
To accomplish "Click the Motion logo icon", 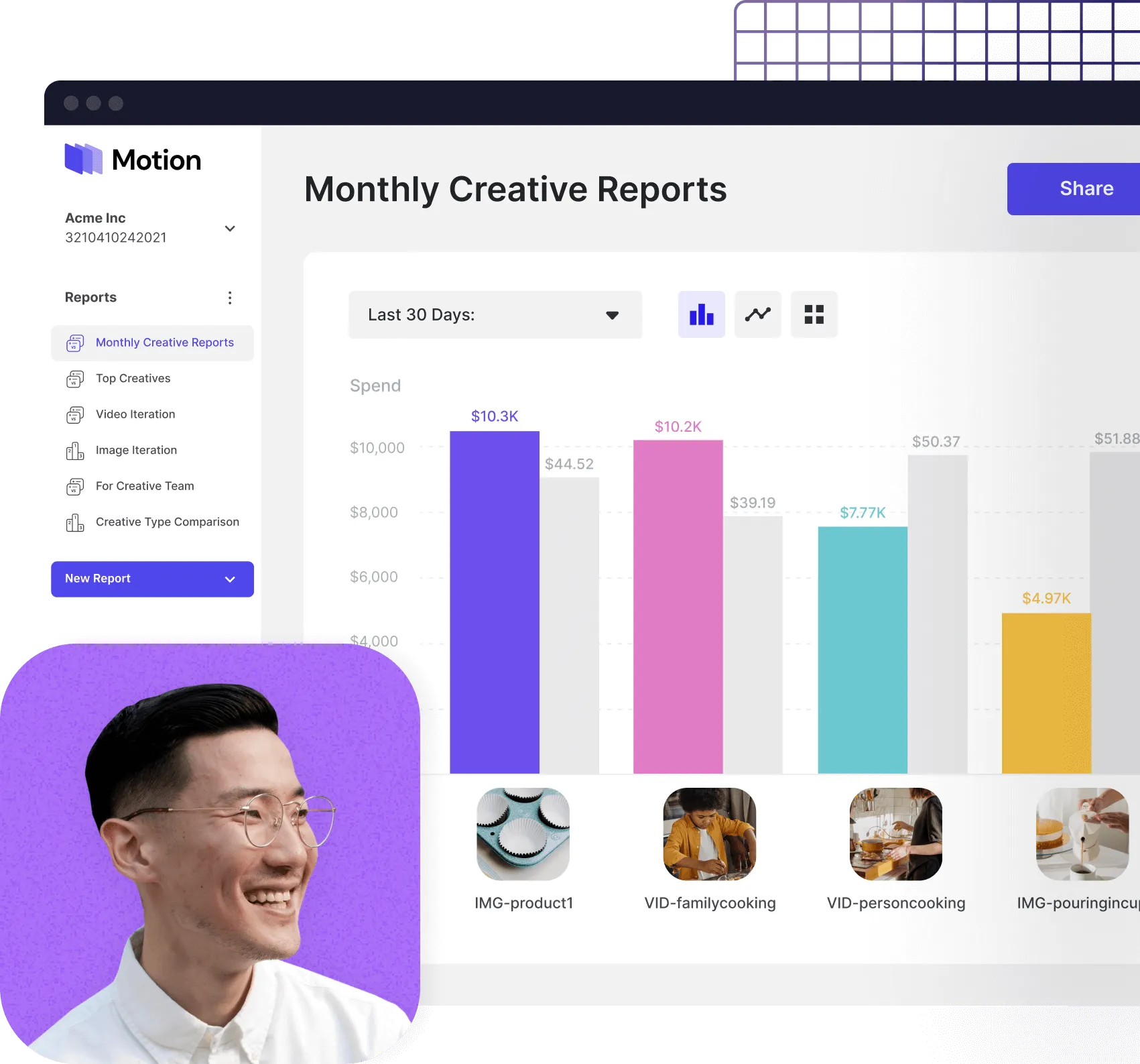I will [84, 159].
